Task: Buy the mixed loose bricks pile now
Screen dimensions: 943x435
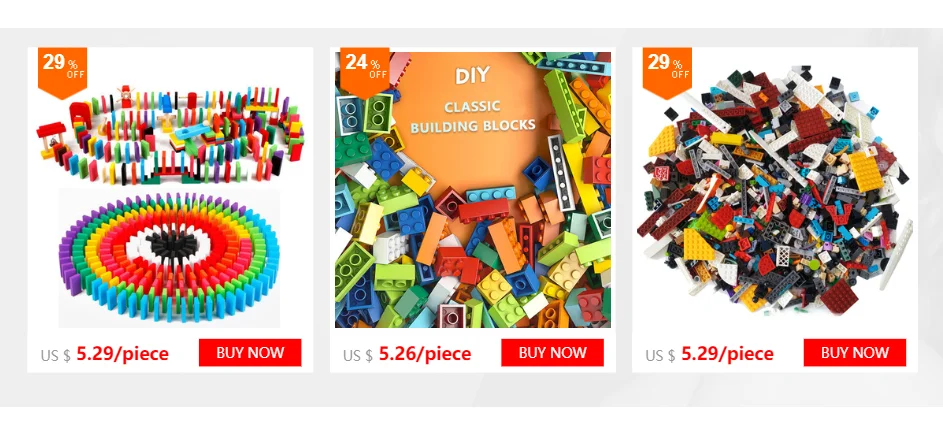Action: (855, 353)
